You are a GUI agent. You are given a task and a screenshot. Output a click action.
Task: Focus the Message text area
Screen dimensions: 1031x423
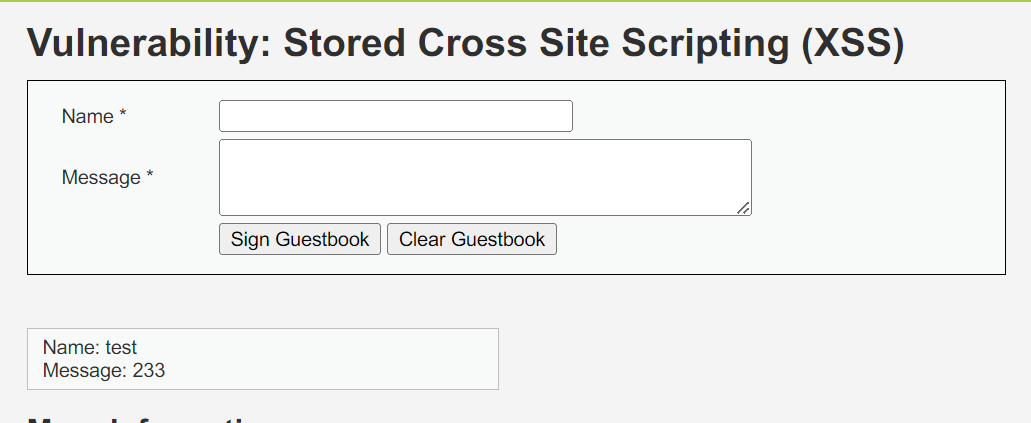(485, 177)
